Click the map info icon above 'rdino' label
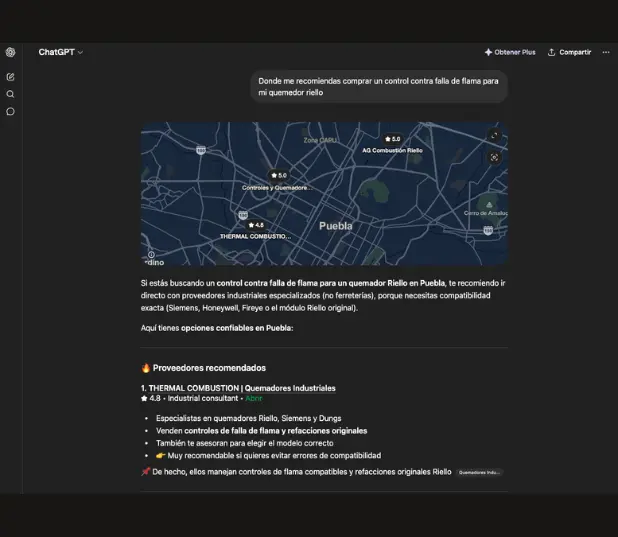The width and height of the screenshot is (618, 537). pos(151,255)
